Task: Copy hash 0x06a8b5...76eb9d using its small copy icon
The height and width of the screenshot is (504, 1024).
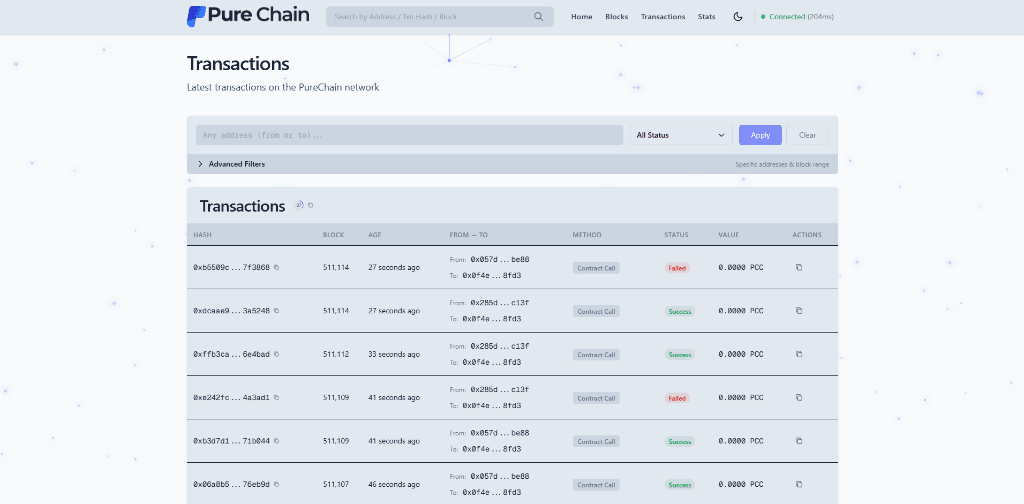Action: pos(276,484)
